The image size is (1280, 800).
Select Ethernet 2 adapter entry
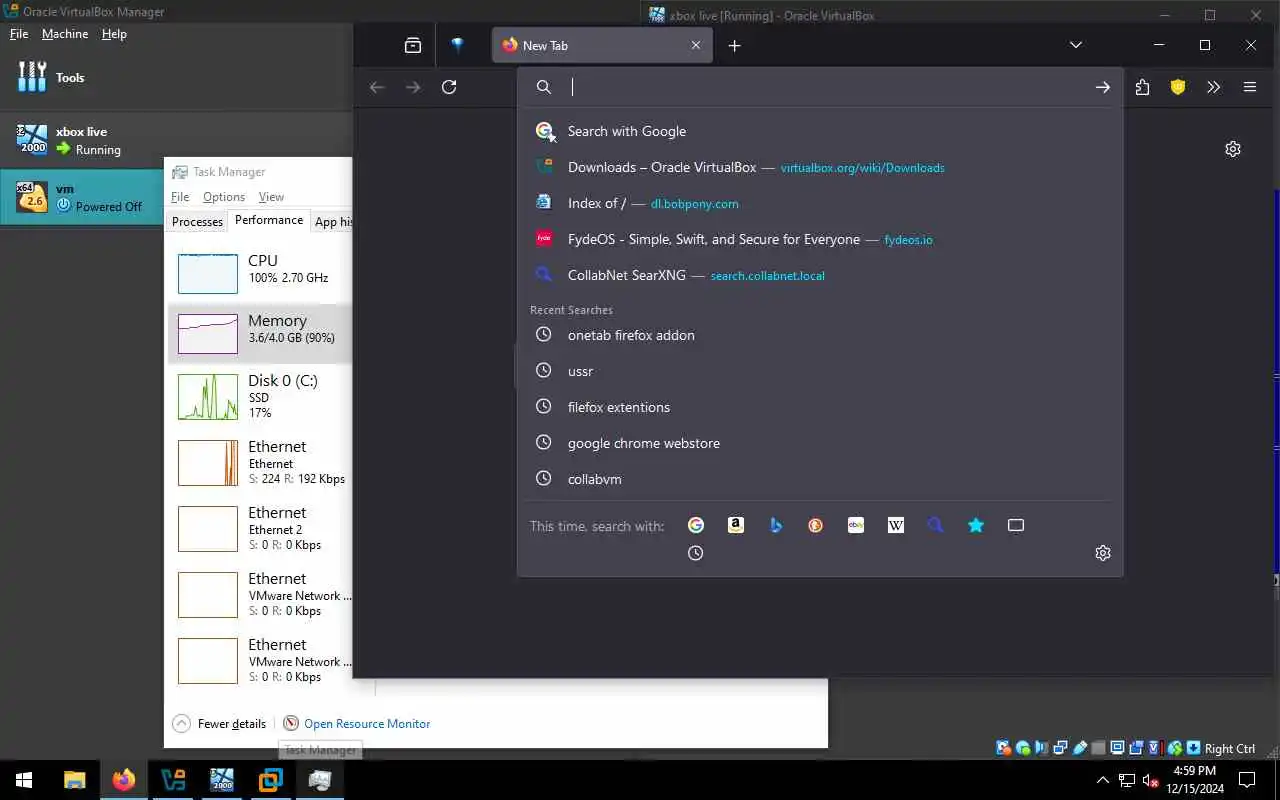tap(260, 528)
